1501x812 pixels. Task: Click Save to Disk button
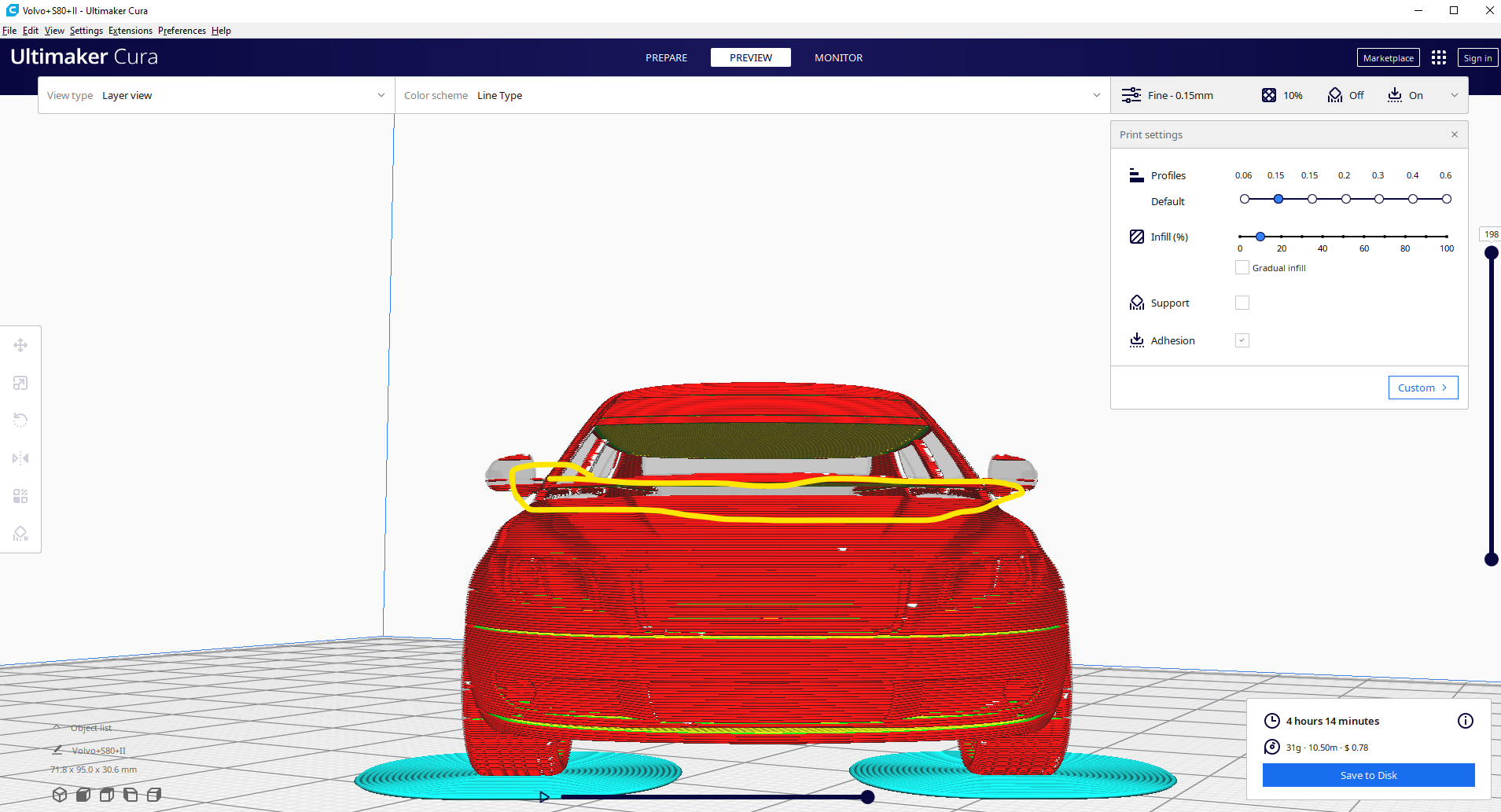coord(1368,775)
